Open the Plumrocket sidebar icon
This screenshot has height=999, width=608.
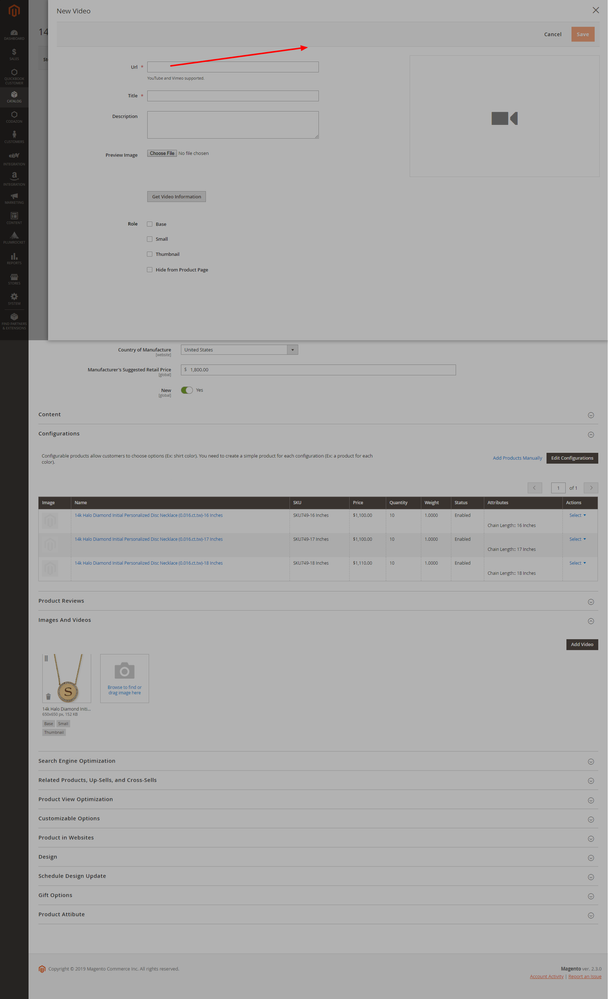[x=14, y=238]
